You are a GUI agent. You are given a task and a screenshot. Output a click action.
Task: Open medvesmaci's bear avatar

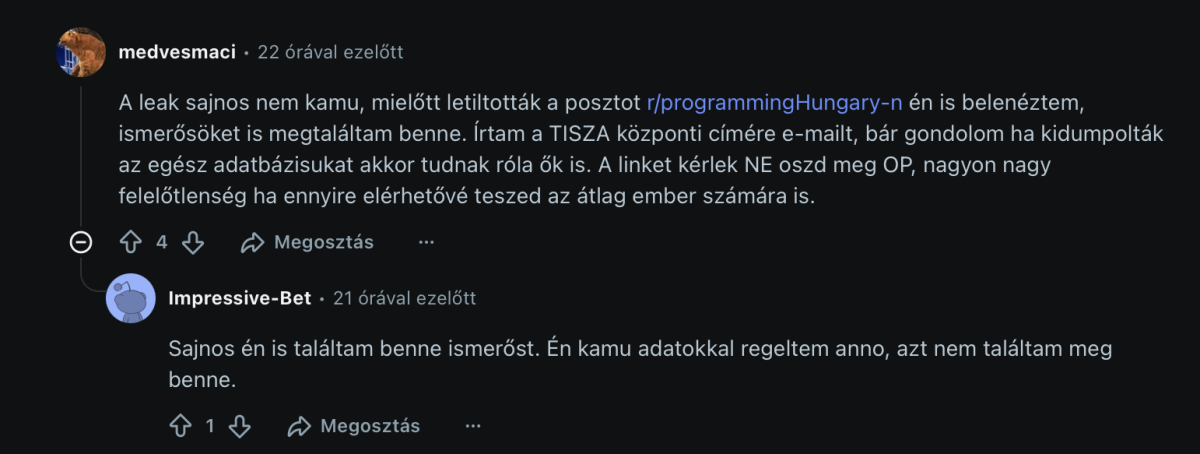(x=82, y=52)
